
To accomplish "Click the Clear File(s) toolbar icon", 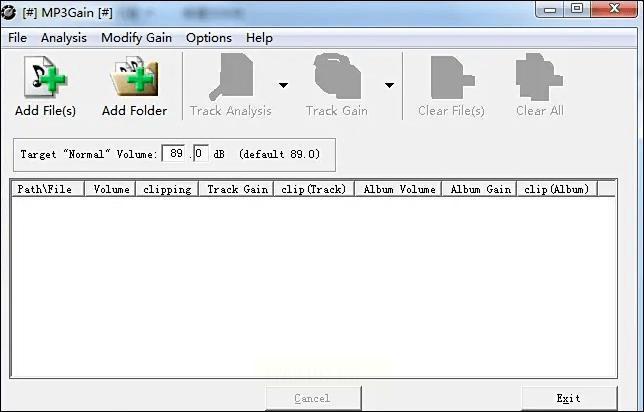I will (x=452, y=78).
